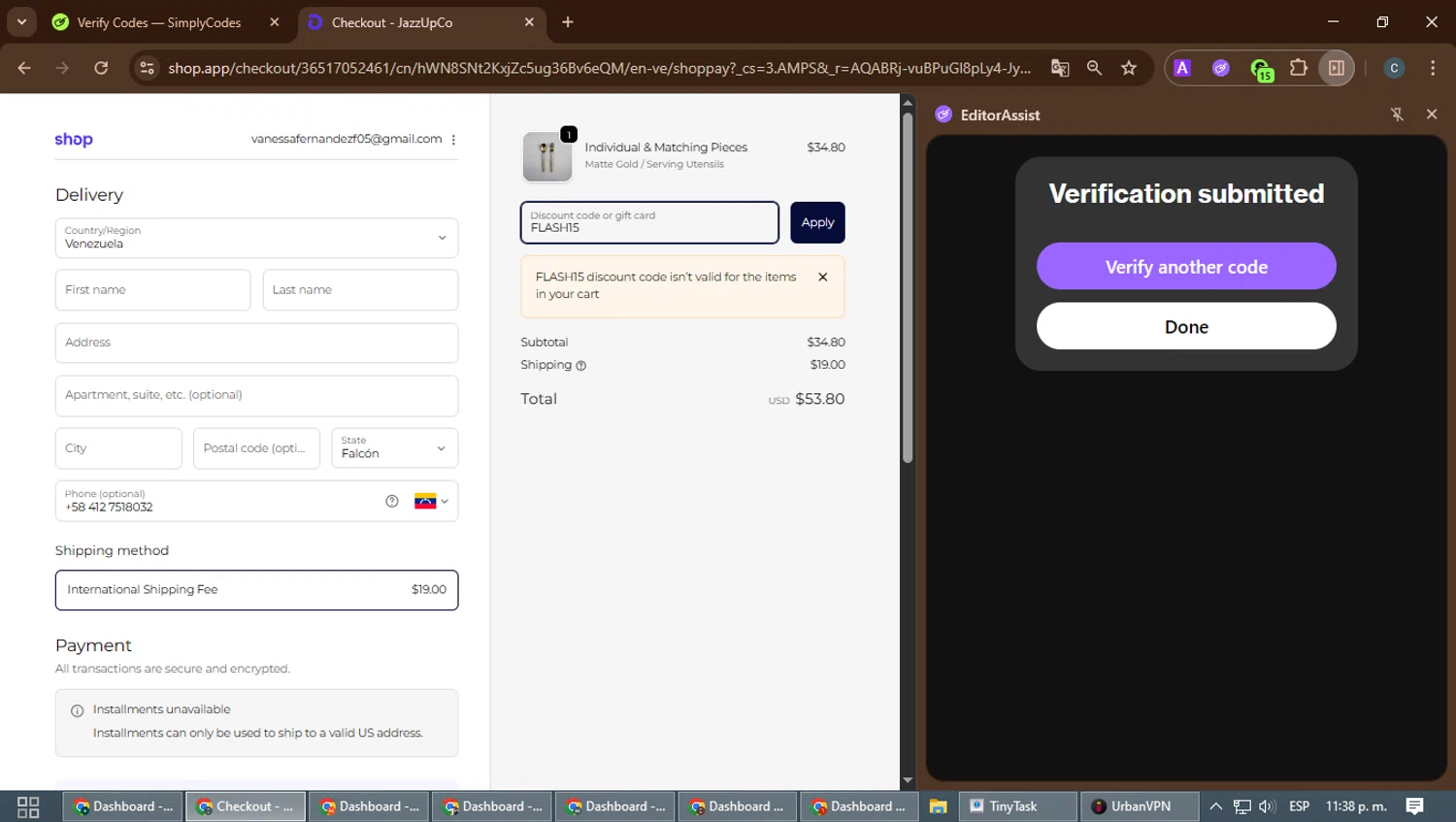Open the taskbar clock showing 11:38 p. m.
Image resolution: width=1456 pixels, height=822 pixels.
(x=1356, y=806)
